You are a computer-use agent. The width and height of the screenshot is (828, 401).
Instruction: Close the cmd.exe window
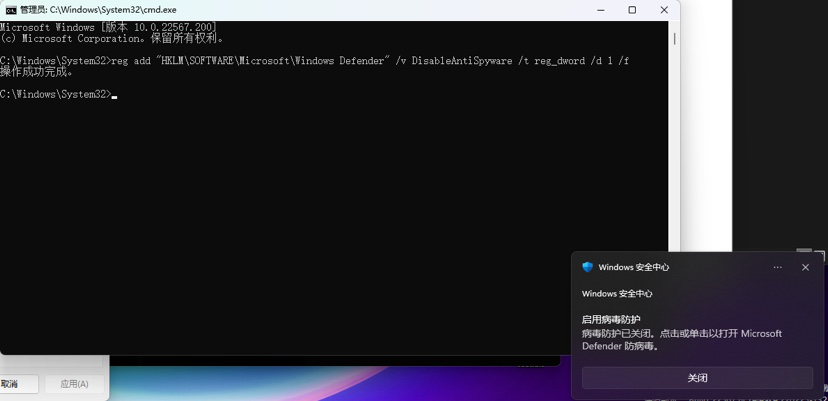[x=664, y=10]
